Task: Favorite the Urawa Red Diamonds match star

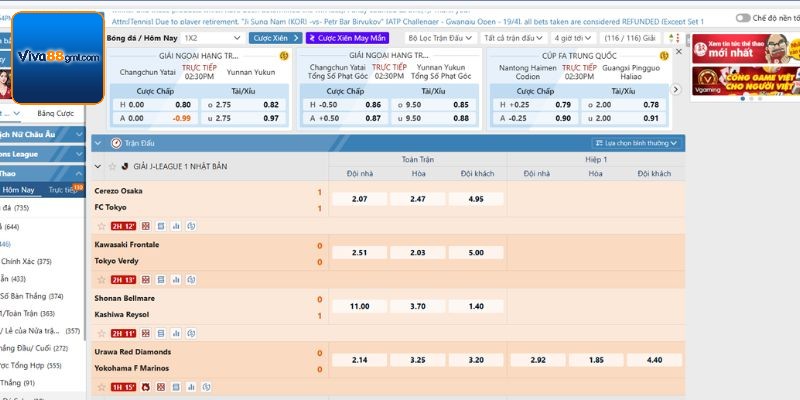Action: (102, 387)
